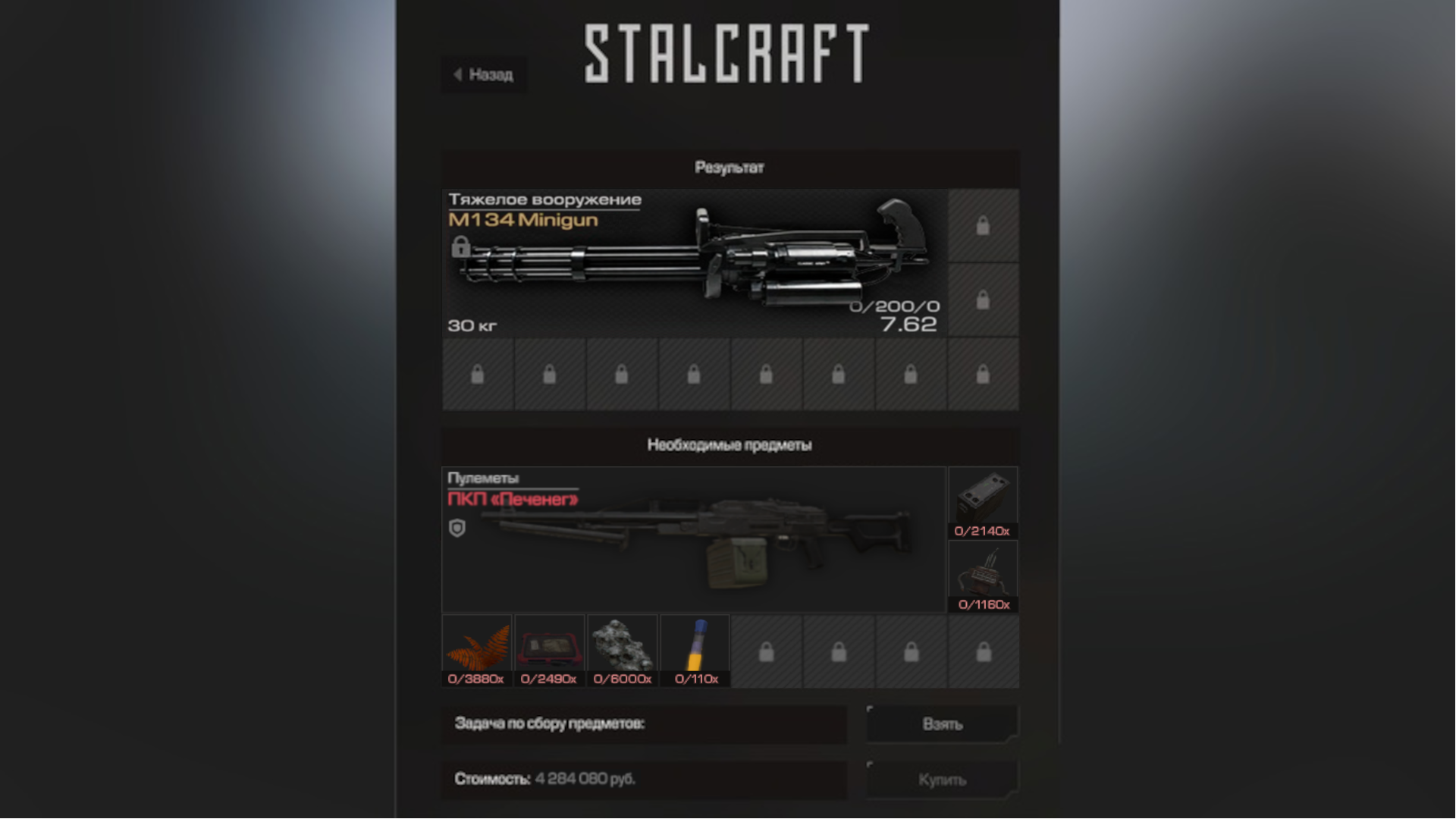This screenshot has width=1456, height=819.
Task: Click the Задача по сбору предметов field
Action: pos(644,724)
